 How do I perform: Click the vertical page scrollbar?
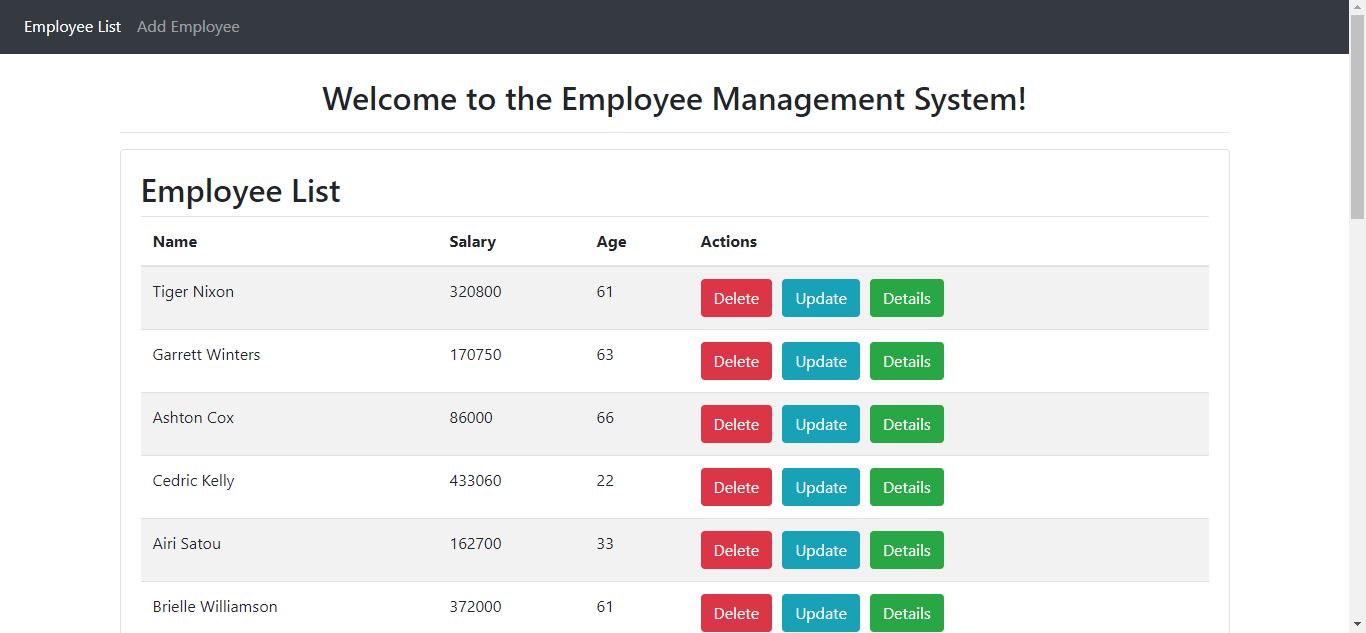coord(1357,316)
